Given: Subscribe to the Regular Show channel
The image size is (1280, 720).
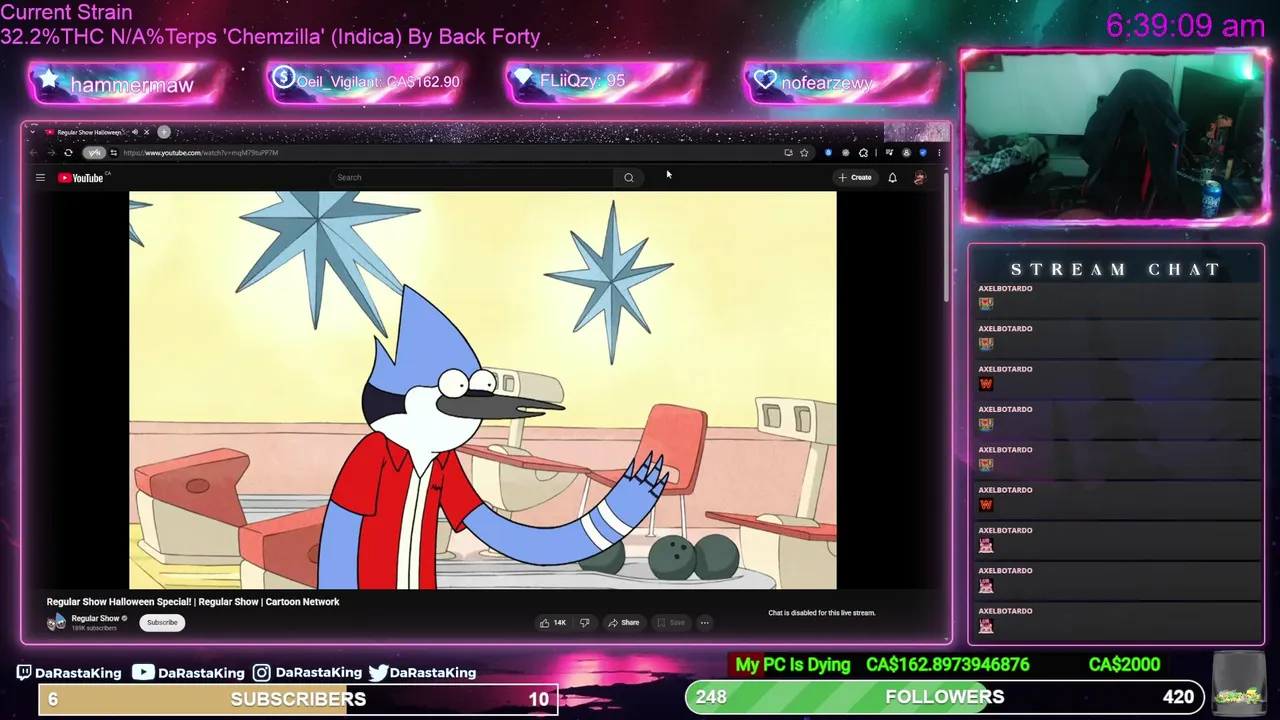Looking at the screenshot, I should click(162, 623).
